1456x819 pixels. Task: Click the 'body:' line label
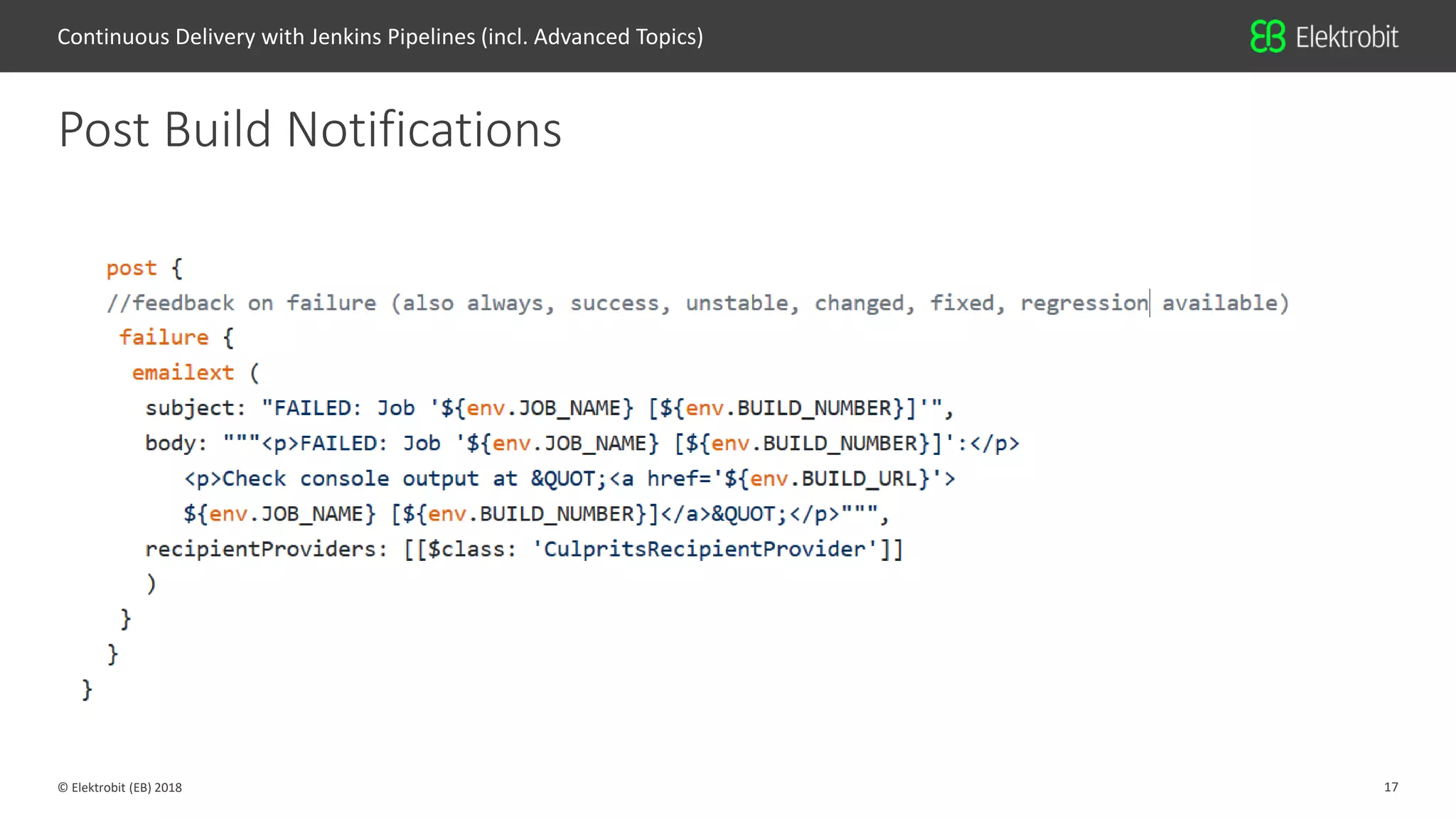(176, 443)
